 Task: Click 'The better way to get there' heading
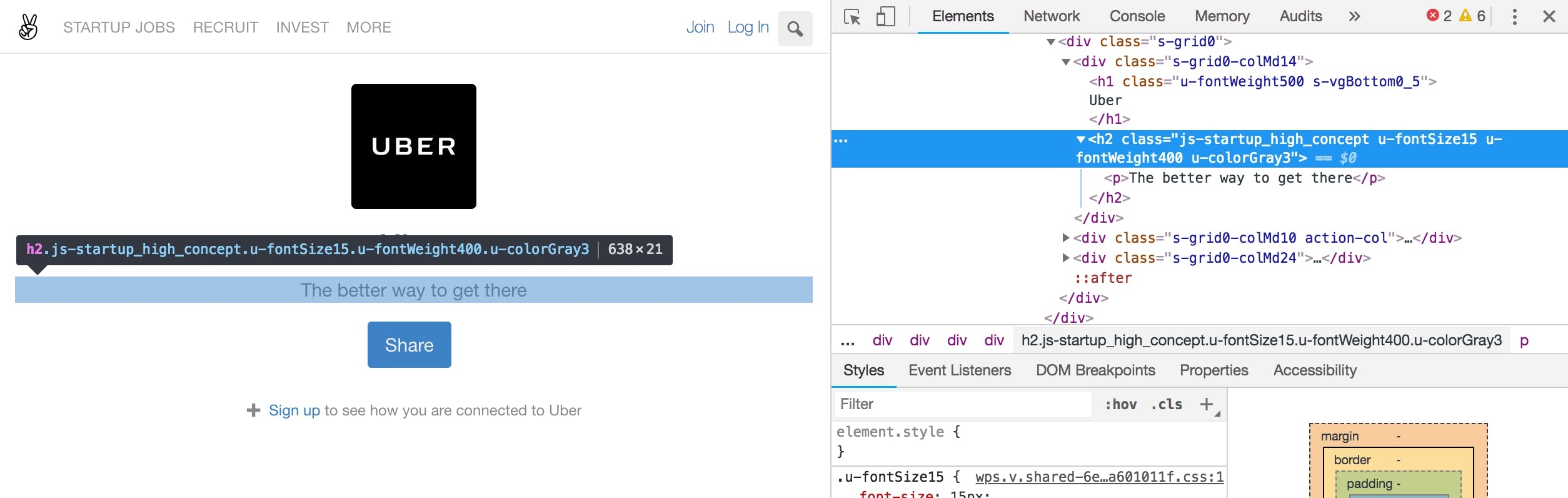click(x=414, y=290)
